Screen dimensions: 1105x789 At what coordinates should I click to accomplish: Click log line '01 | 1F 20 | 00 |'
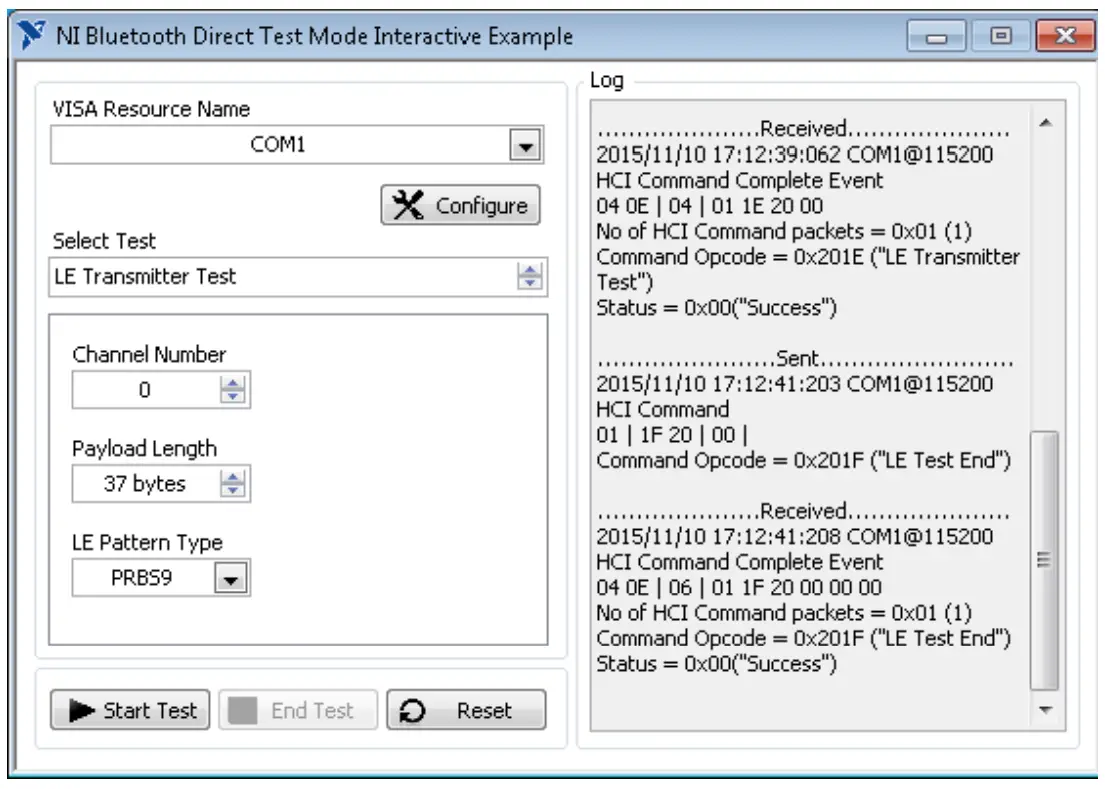coord(672,435)
